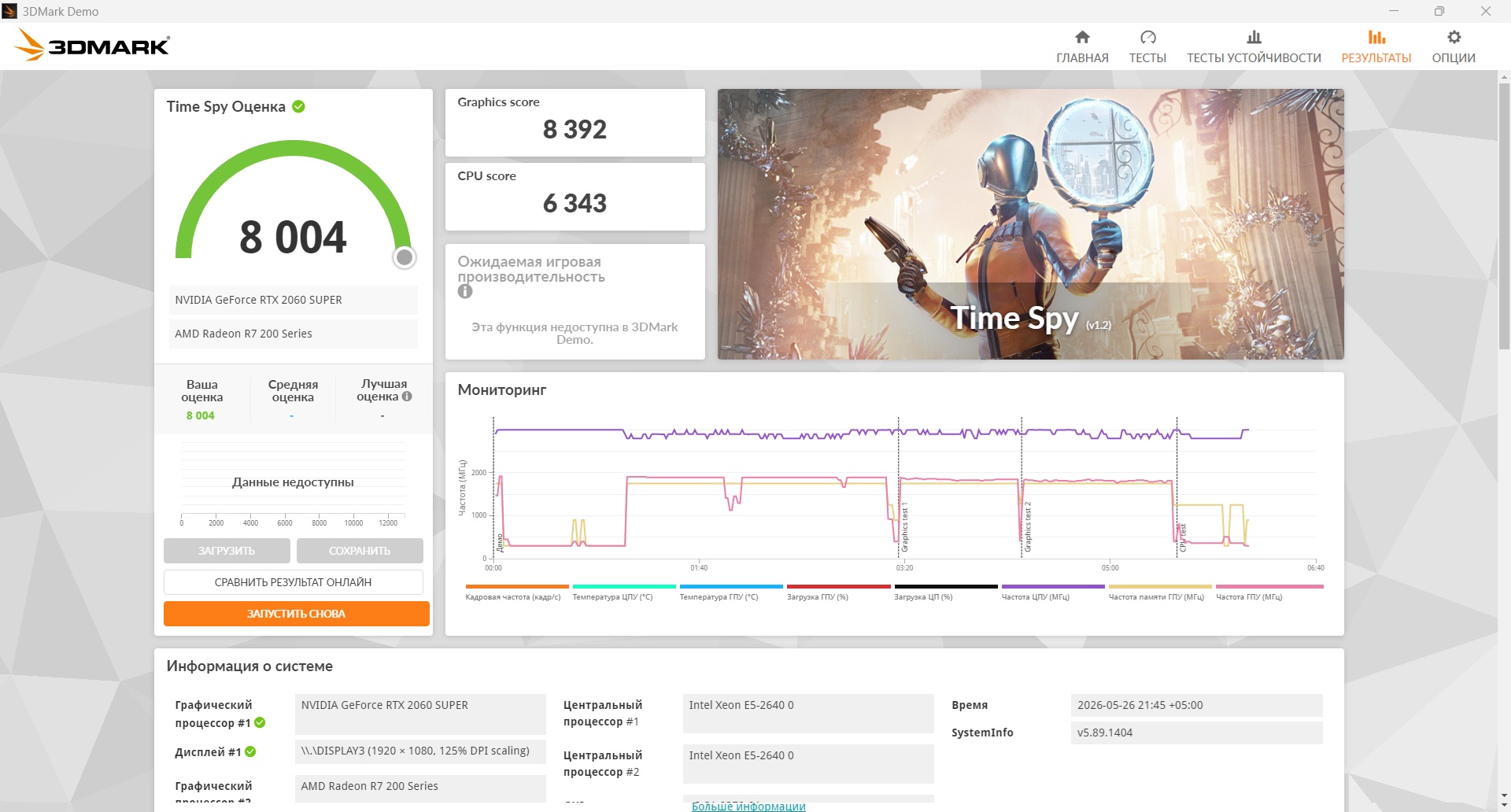
Task: Click AMD Radeon R7 200 Series under the score gauge
Action: coord(293,334)
